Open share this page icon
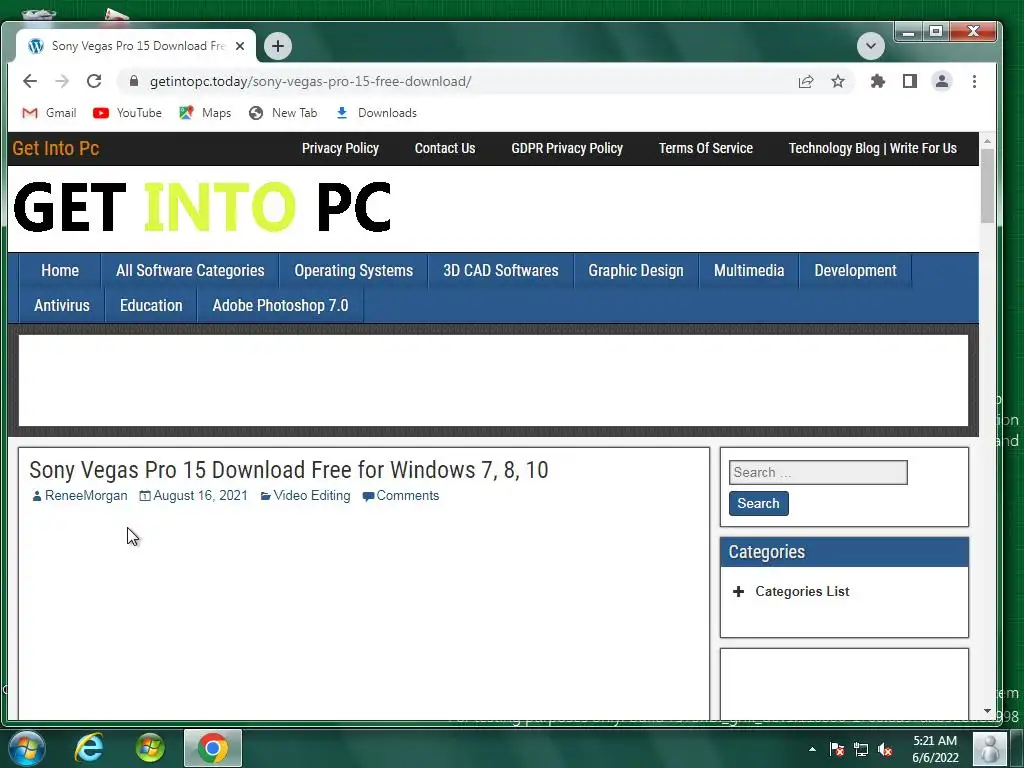Image resolution: width=1024 pixels, height=768 pixels. pos(806,81)
